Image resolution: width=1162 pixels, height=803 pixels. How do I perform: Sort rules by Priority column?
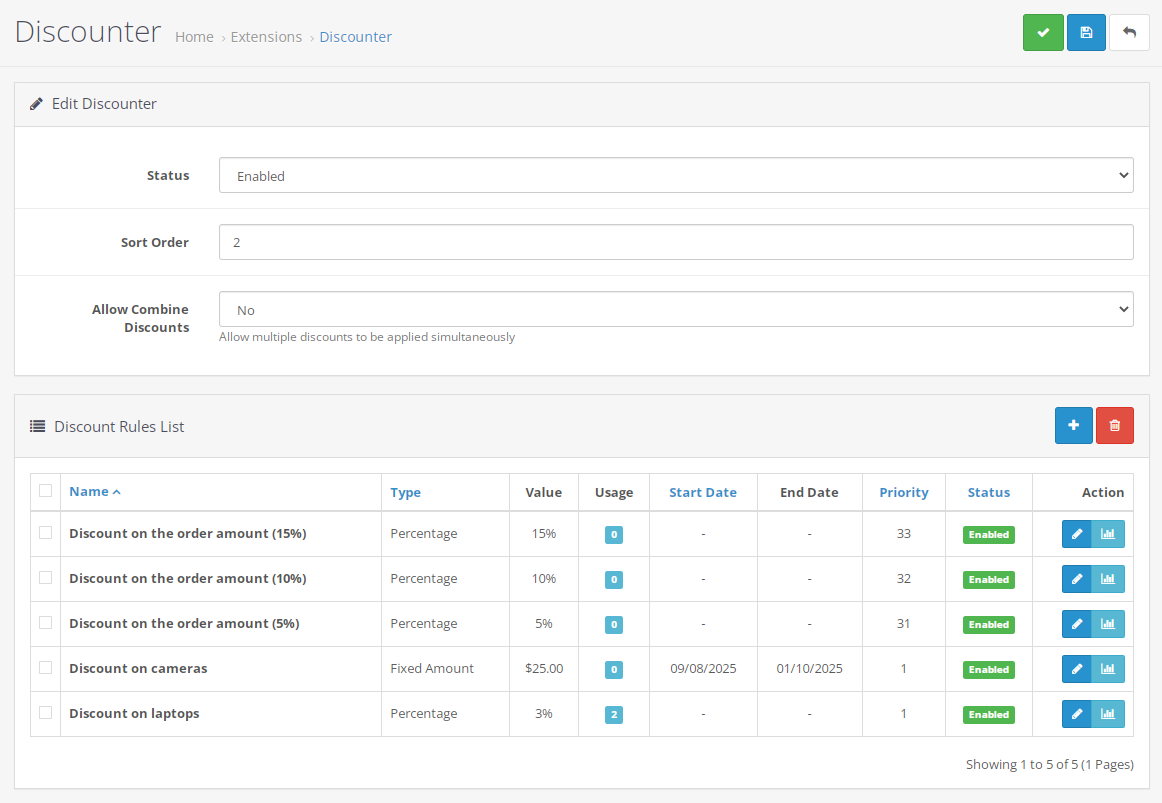pyautogui.click(x=903, y=493)
